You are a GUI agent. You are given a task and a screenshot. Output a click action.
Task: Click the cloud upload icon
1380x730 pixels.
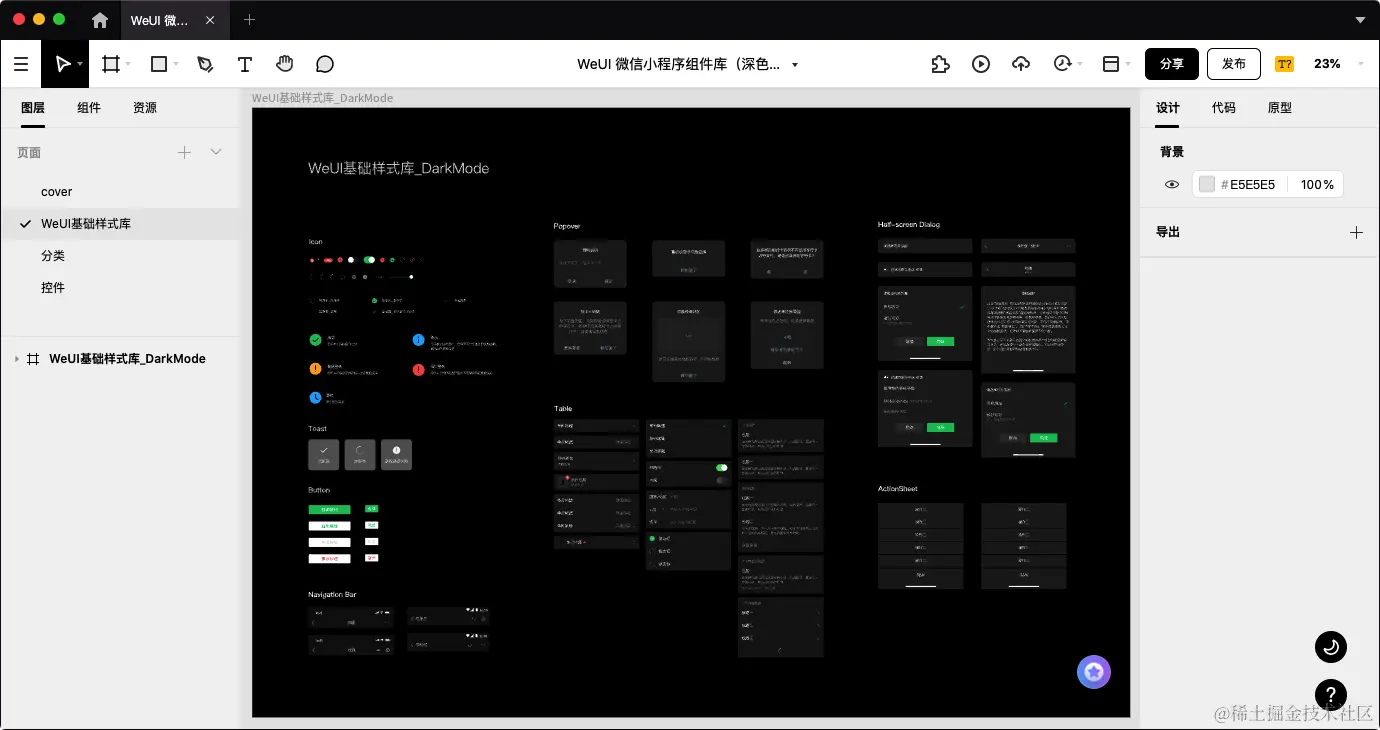coord(1021,64)
